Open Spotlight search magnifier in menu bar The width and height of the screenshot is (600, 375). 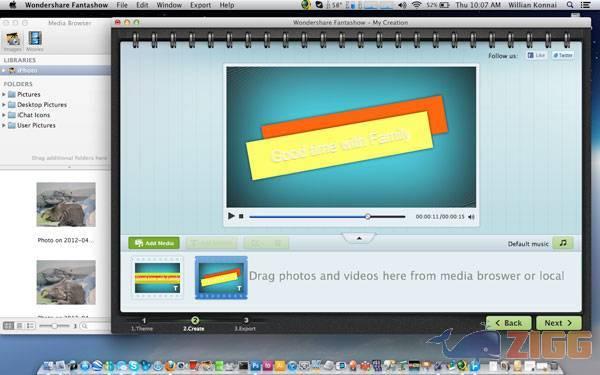570,5
